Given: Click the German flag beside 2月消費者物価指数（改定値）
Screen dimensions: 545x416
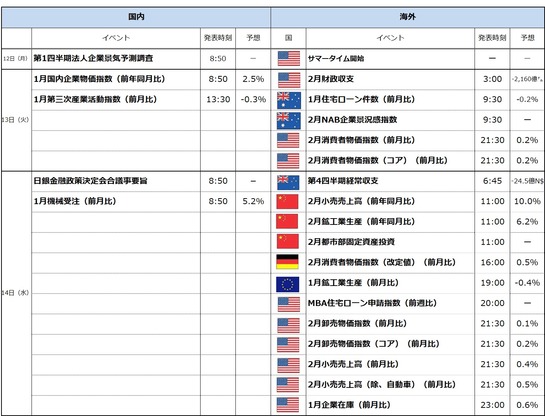Looking at the screenshot, I should click(x=287, y=262).
